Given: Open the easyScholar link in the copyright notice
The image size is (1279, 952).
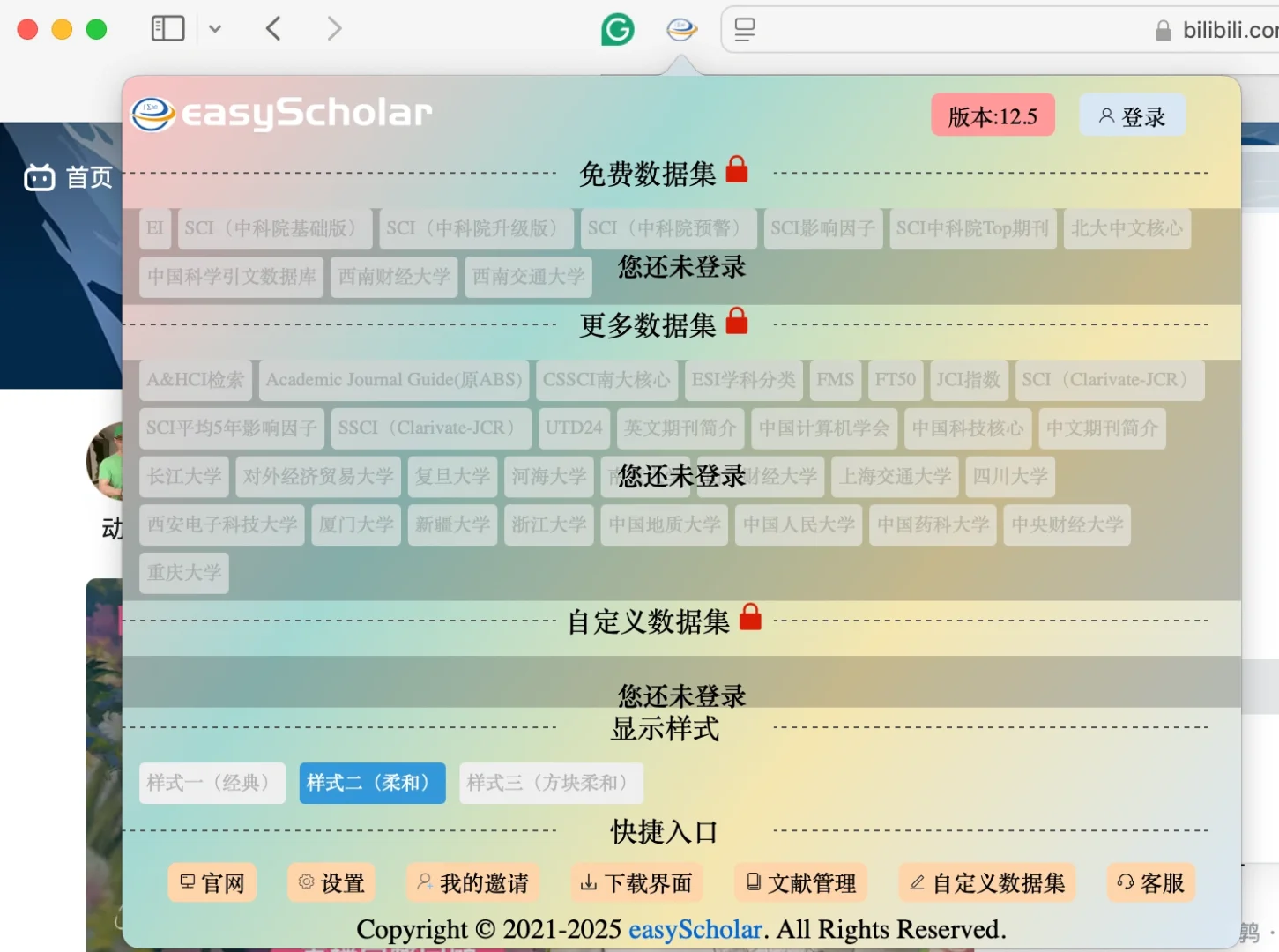Looking at the screenshot, I should tap(695, 928).
